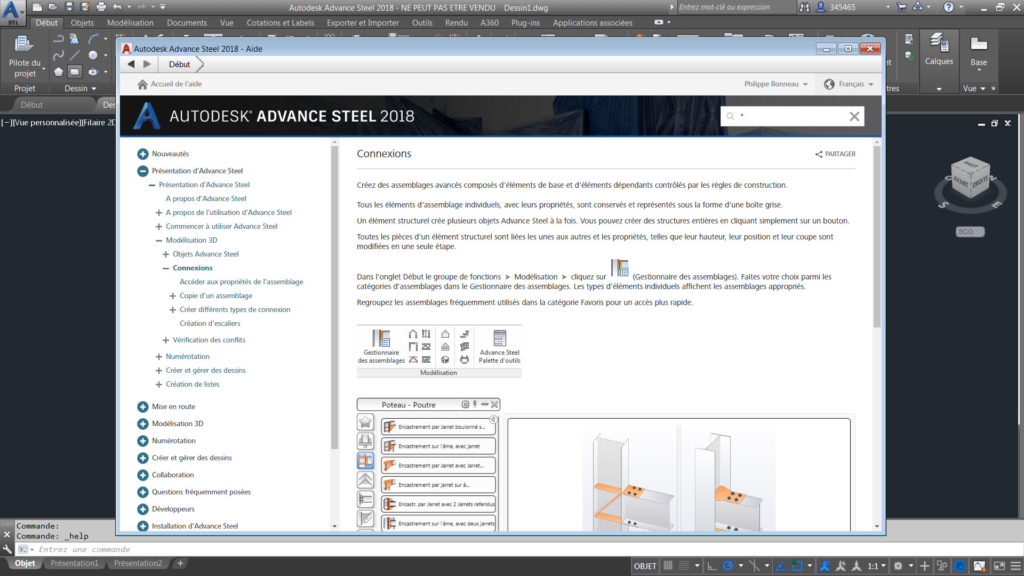Click the grid display icon in status bar
This screenshot has height=576, width=1024.
pyautogui.click(x=668, y=566)
